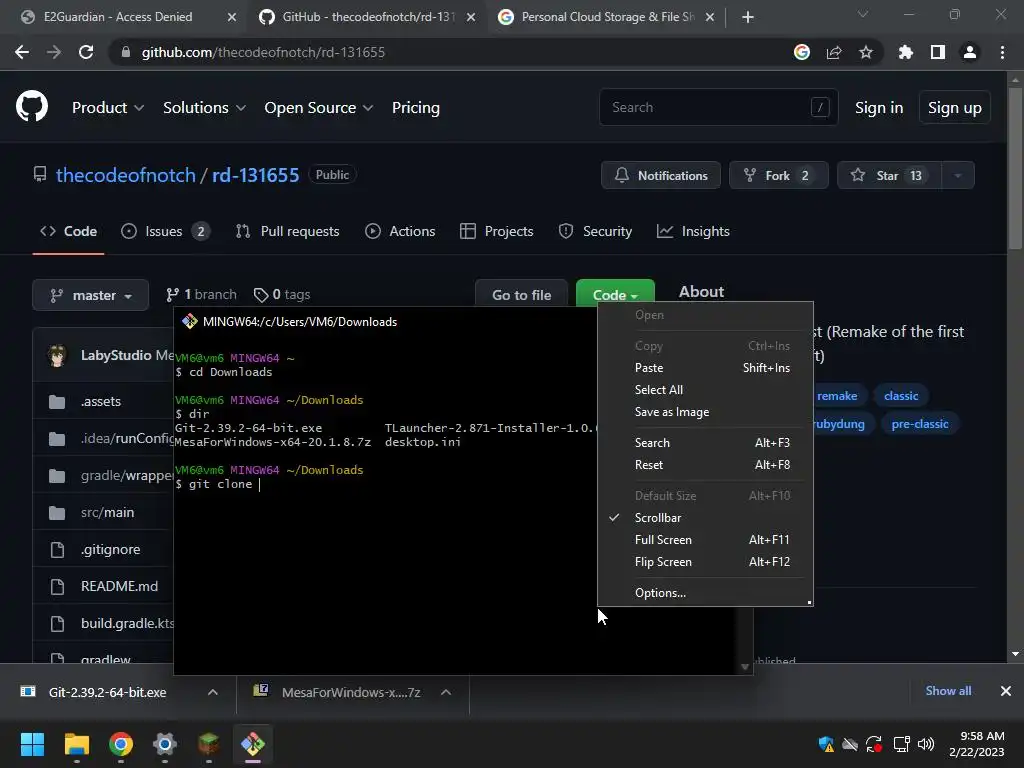Click Git Bash icon on taskbar
Viewport: 1024px width, 768px height.
coord(253,744)
